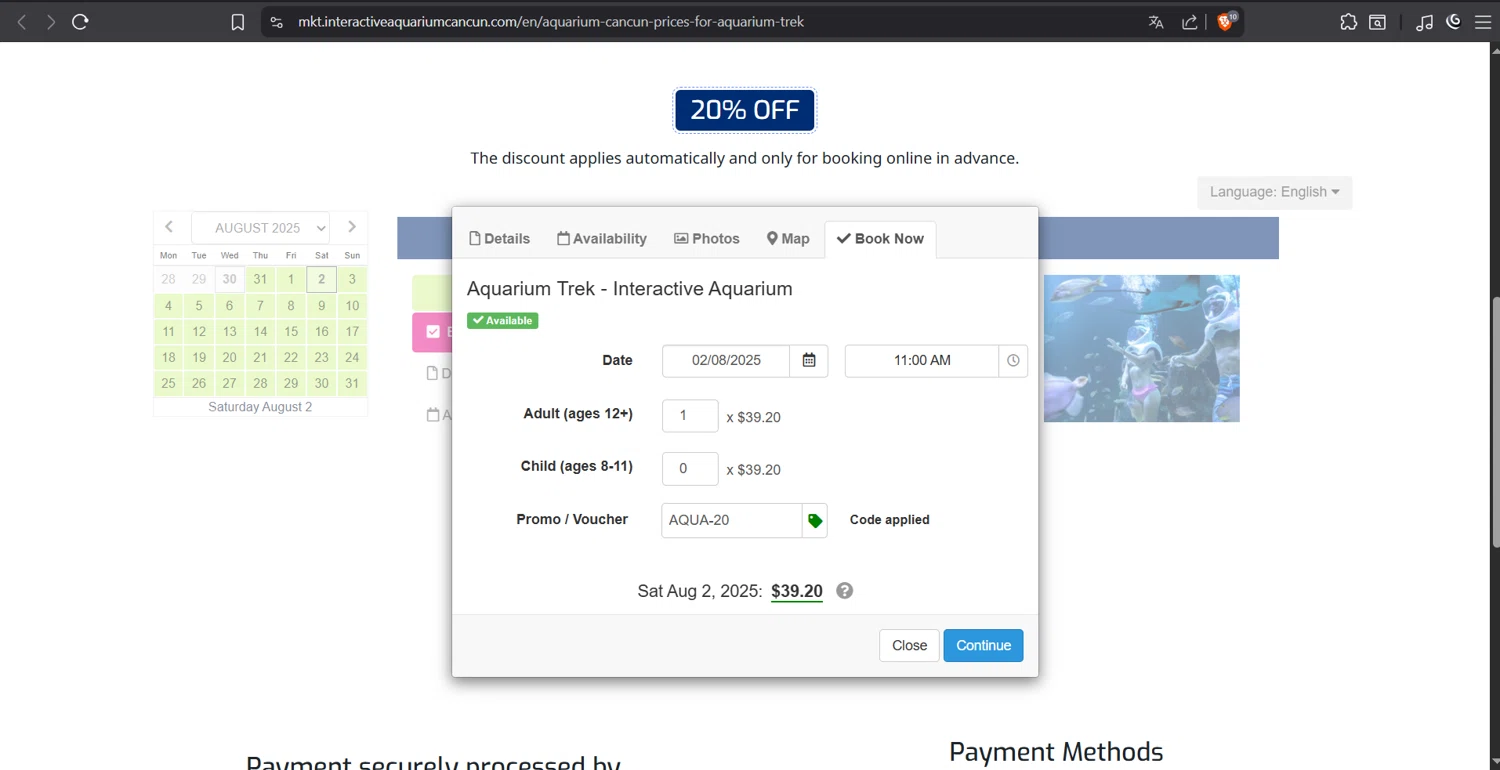The image size is (1500, 770).
Task: Switch to the Map tab
Action: point(788,239)
